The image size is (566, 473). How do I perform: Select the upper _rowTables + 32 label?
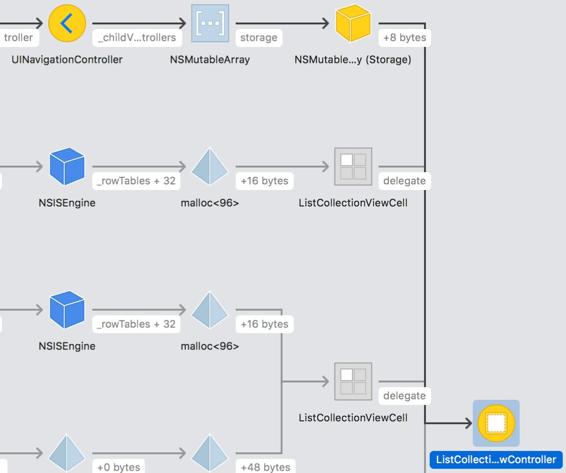click(x=136, y=181)
